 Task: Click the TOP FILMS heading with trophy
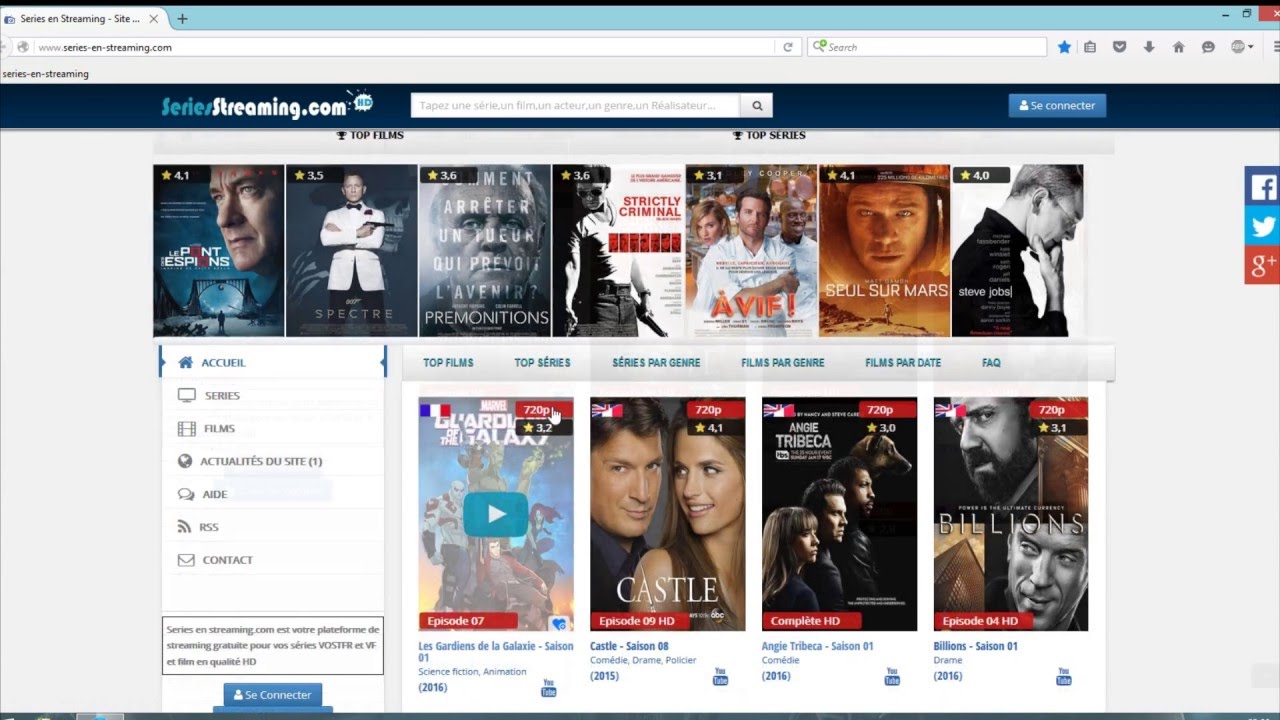(370, 135)
